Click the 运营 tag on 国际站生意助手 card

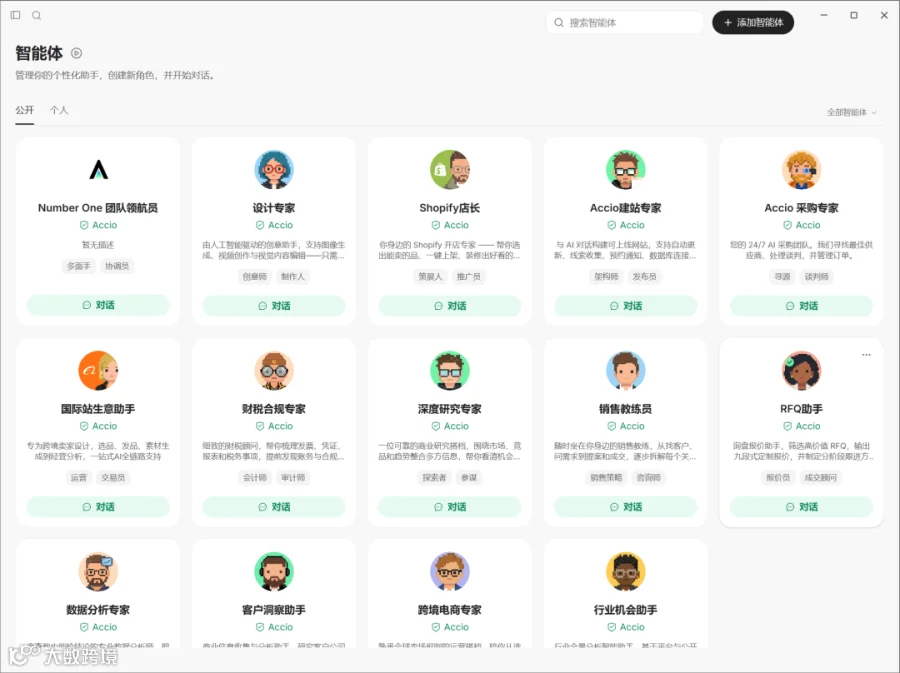click(x=79, y=477)
